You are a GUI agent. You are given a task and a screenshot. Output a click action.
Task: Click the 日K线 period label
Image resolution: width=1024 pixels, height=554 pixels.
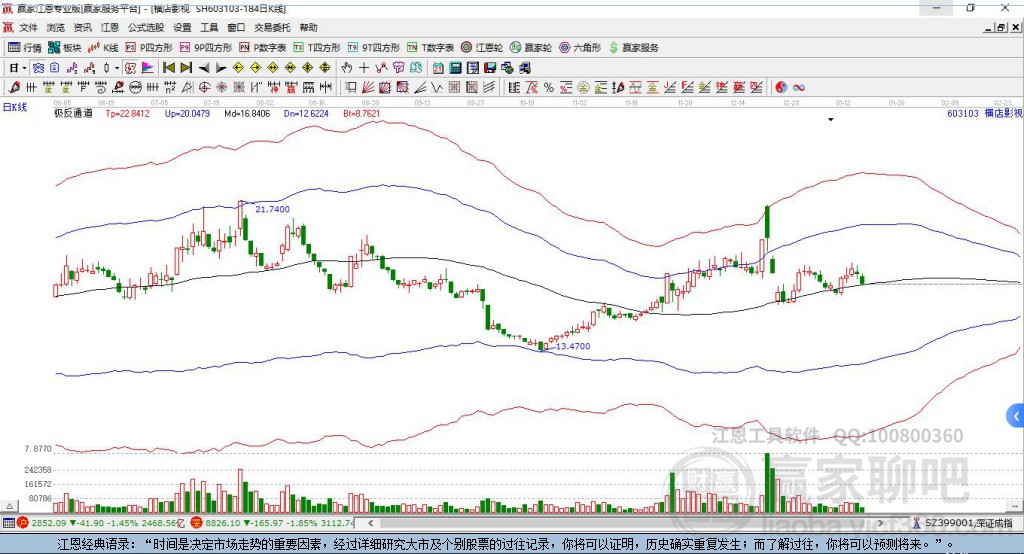[14, 107]
